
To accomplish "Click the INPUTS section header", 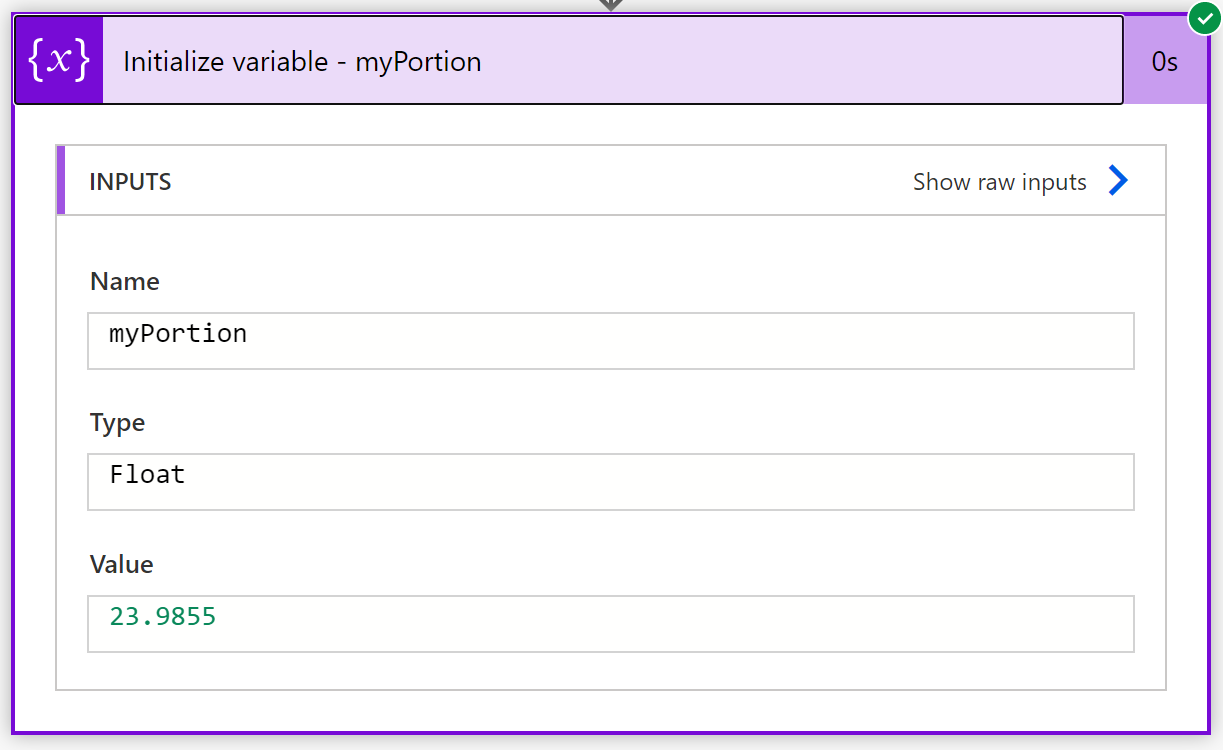I will [130, 181].
